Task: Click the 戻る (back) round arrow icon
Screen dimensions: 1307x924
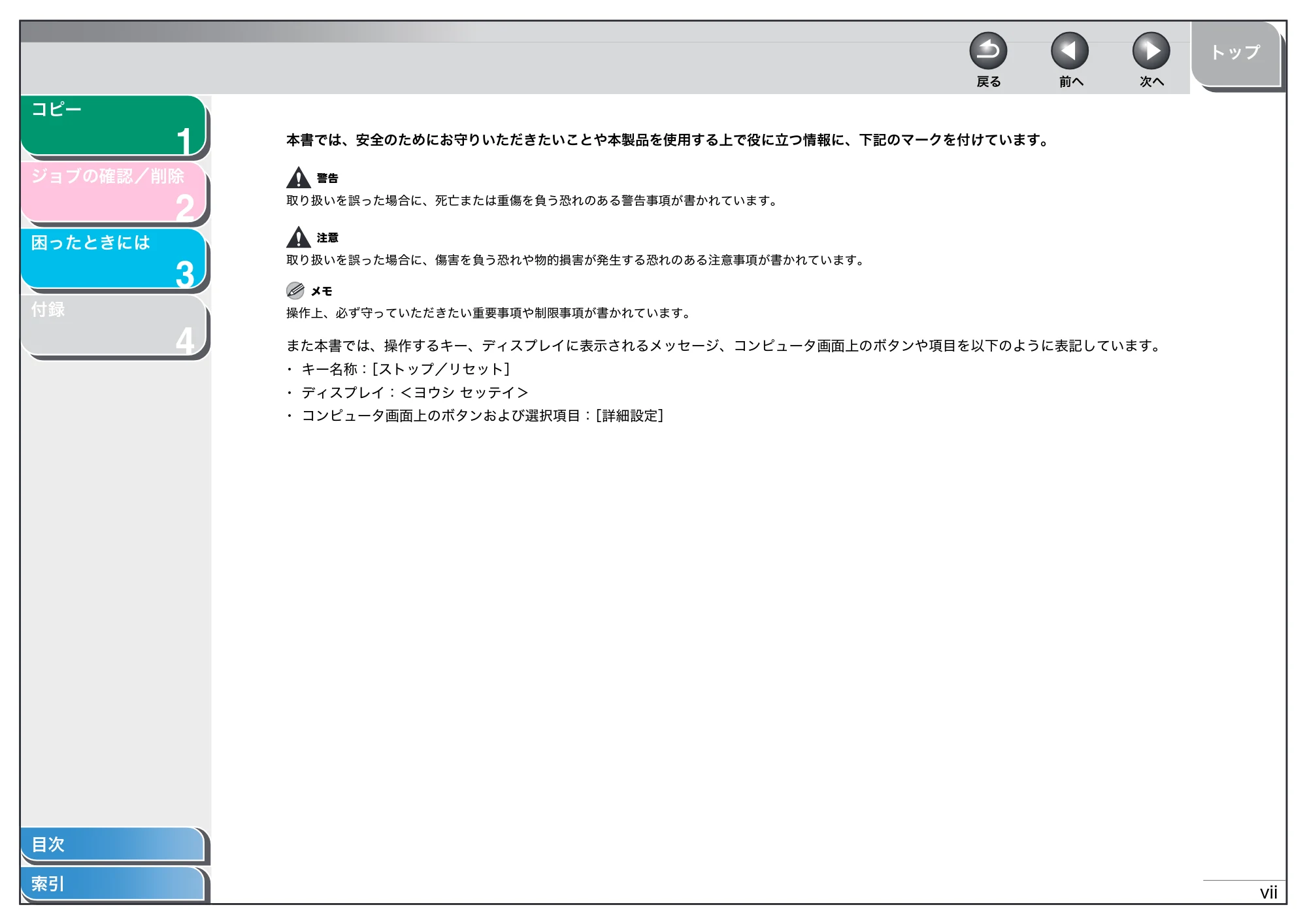Action: [x=988, y=51]
